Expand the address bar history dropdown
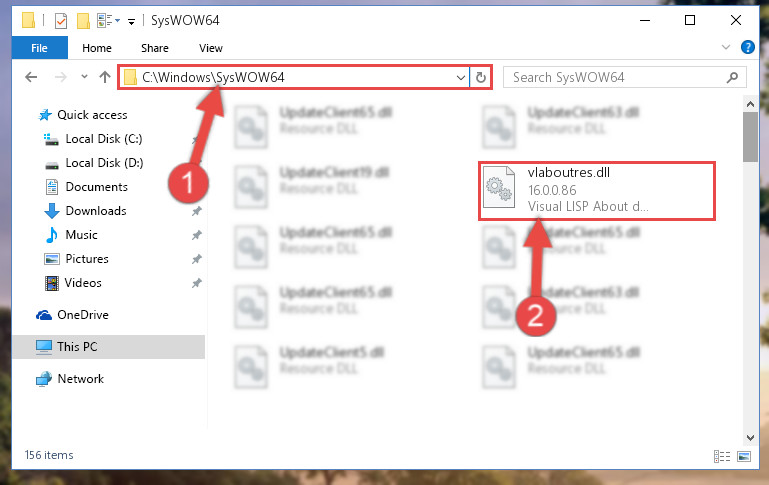The width and height of the screenshot is (769, 485). [461, 77]
